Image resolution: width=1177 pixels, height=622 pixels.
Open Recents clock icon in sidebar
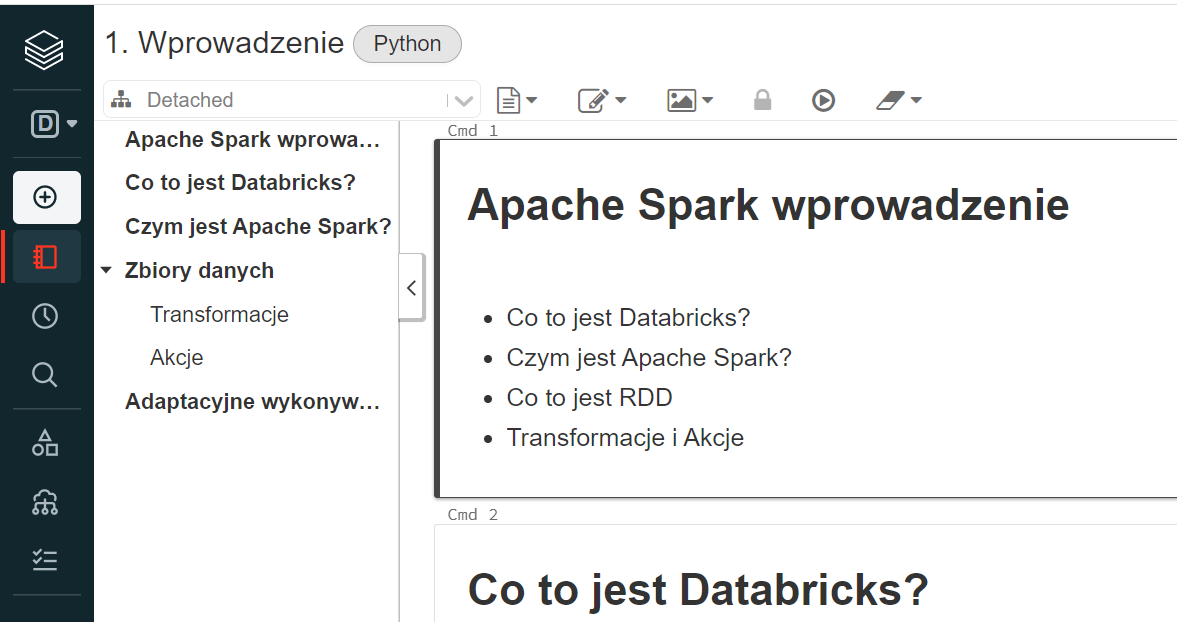[x=45, y=316]
